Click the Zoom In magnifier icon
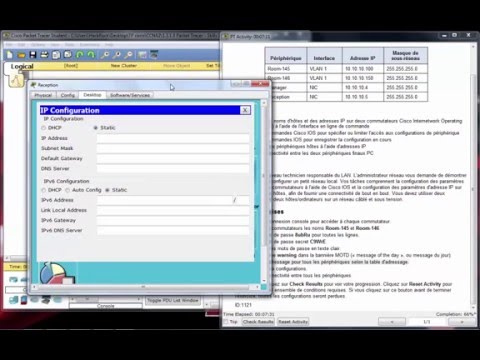The height and width of the screenshot is (360, 480). [105, 55]
